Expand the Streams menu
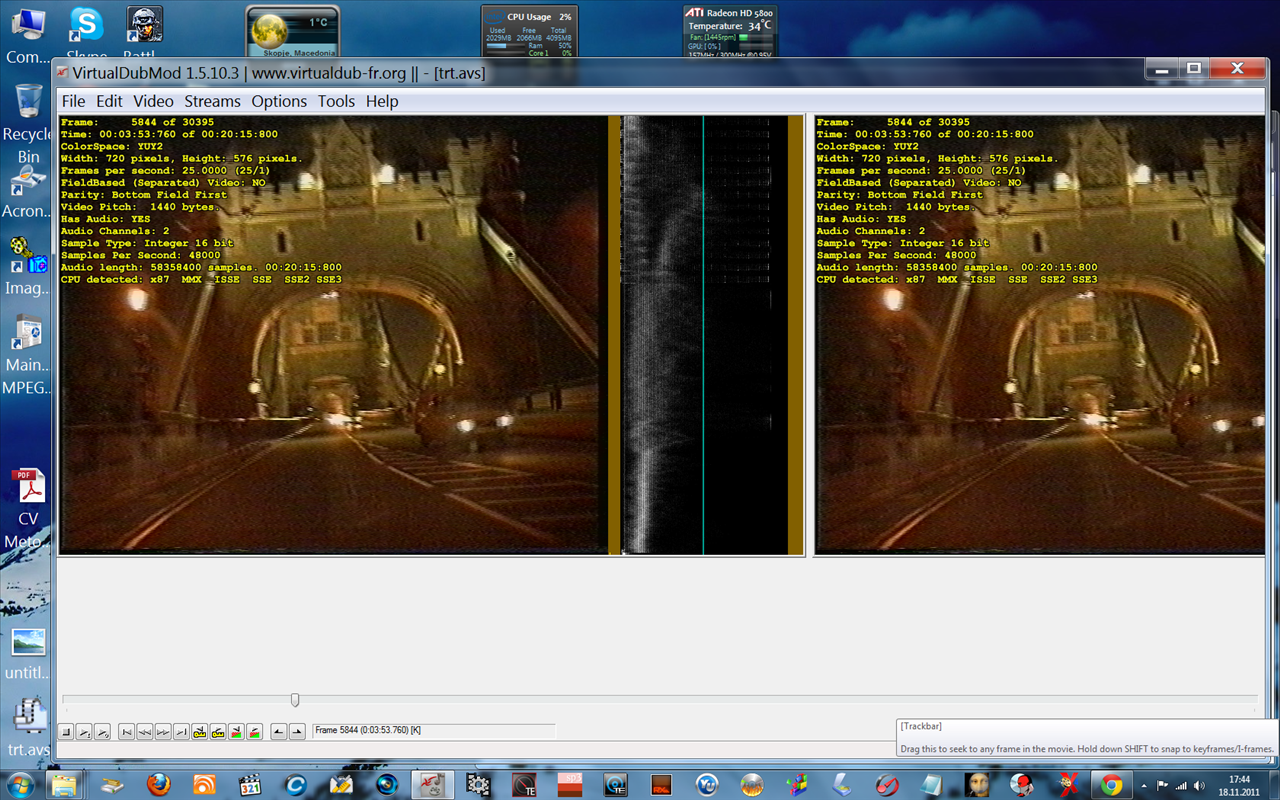This screenshot has width=1280, height=800. (x=212, y=101)
